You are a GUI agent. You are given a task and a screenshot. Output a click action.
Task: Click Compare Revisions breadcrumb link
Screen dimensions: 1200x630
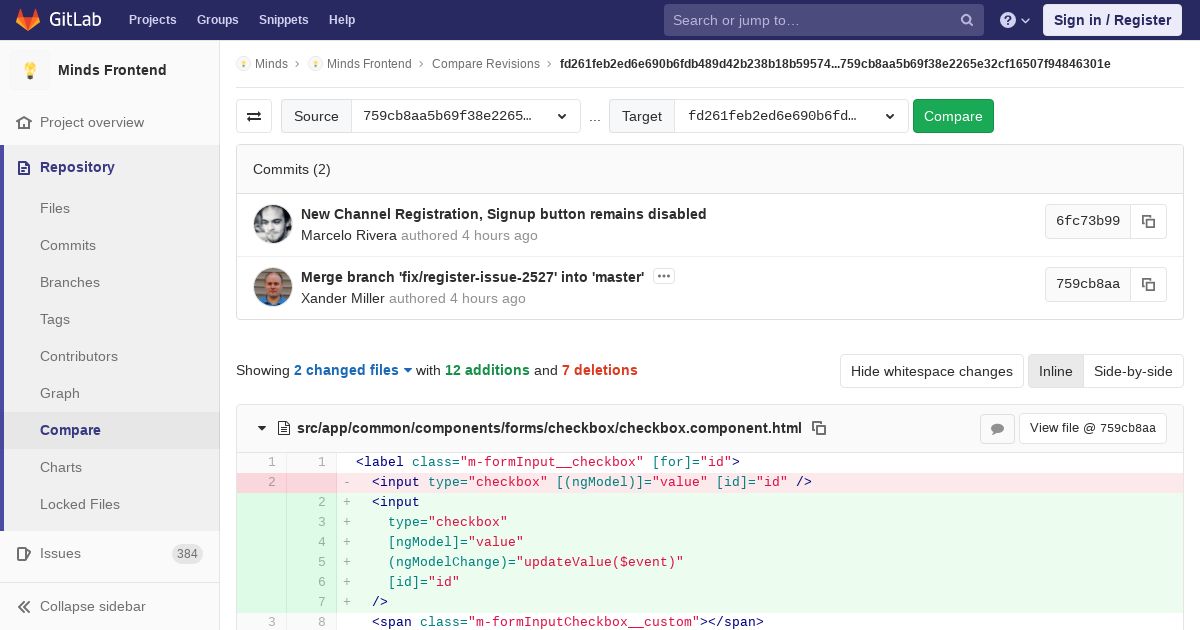(486, 64)
